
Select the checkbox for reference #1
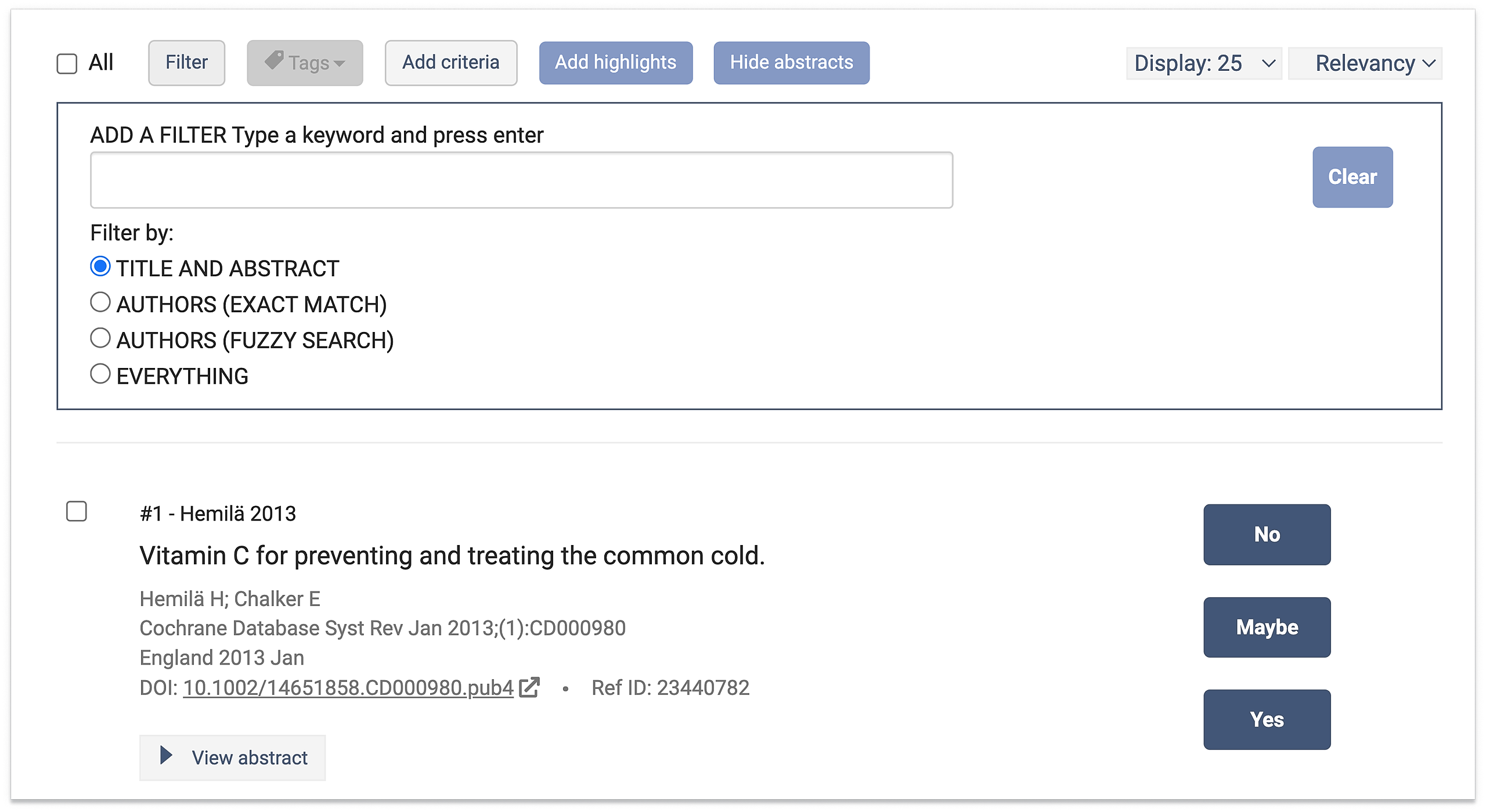[x=77, y=511]
